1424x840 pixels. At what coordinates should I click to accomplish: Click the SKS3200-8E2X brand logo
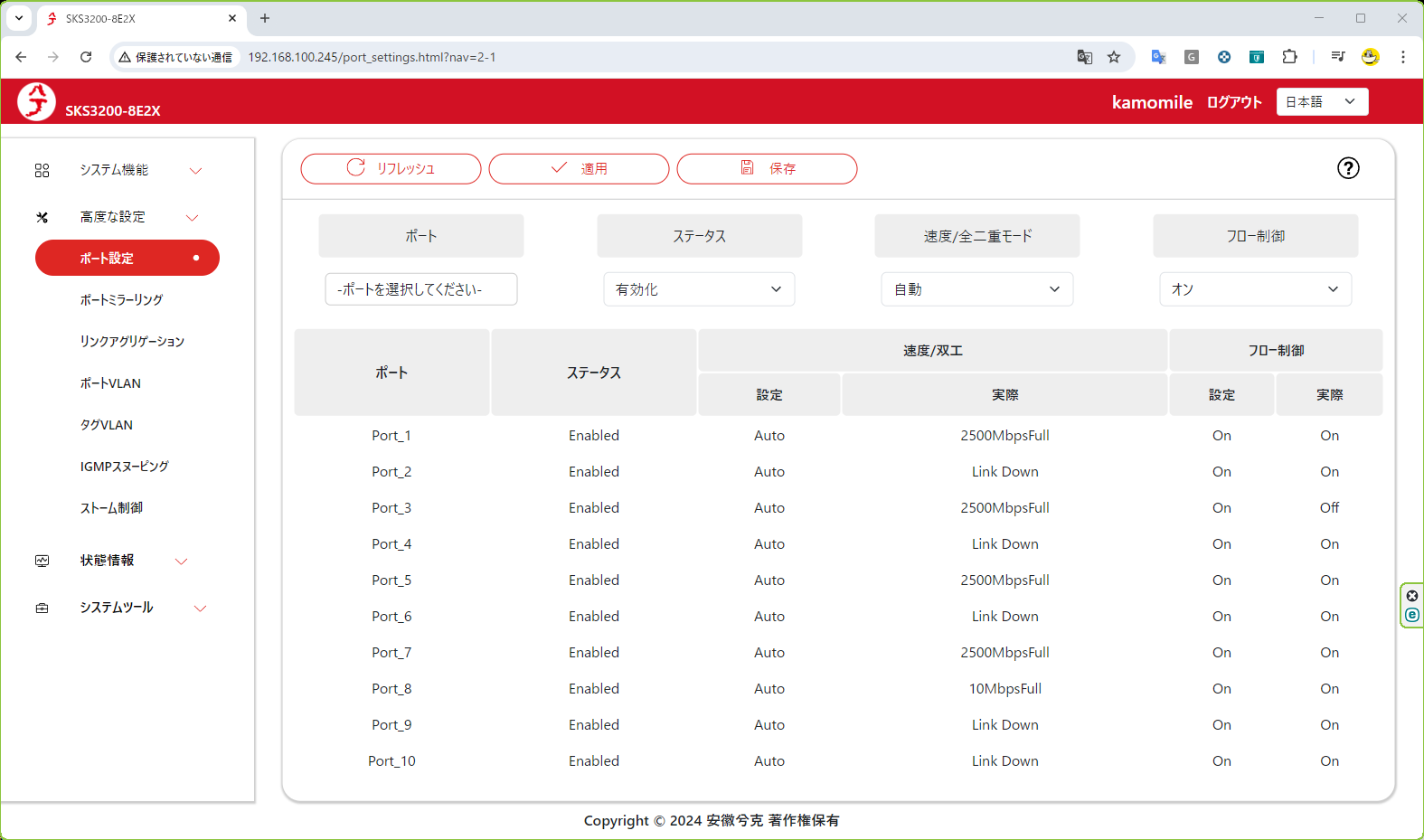pyautogui.click(x=37, y=101)
